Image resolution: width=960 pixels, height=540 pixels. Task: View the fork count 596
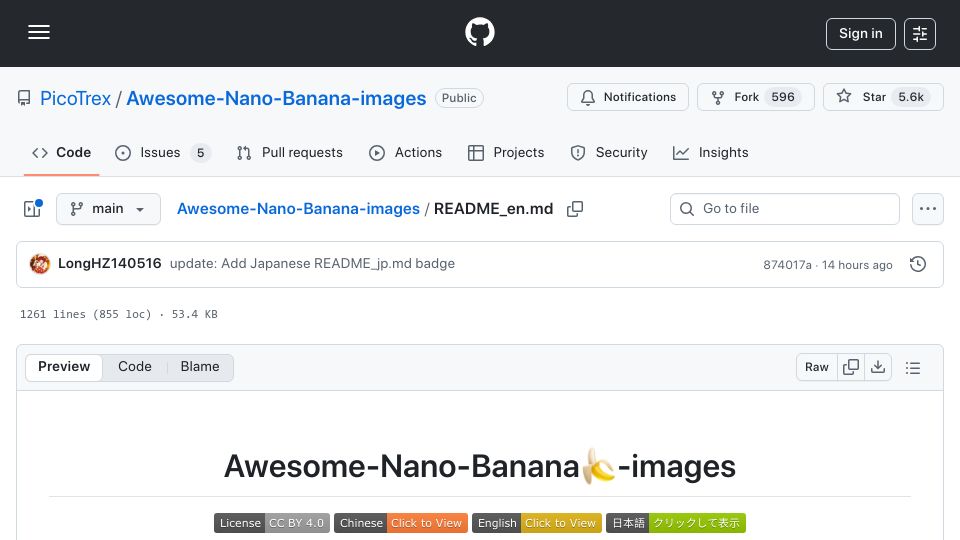[x=782, y=97]
